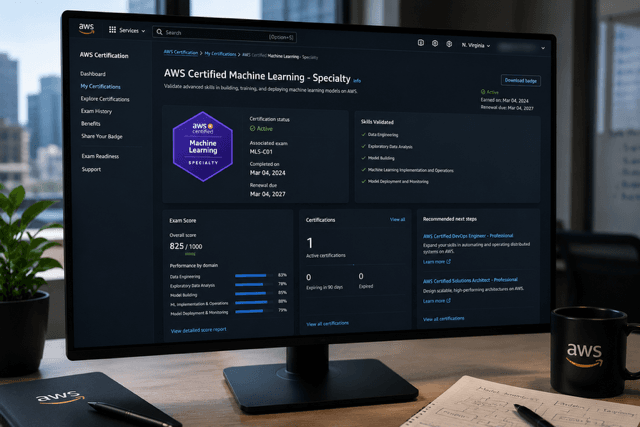
Task: Open View detailed score report link
Action: (198, 330)
